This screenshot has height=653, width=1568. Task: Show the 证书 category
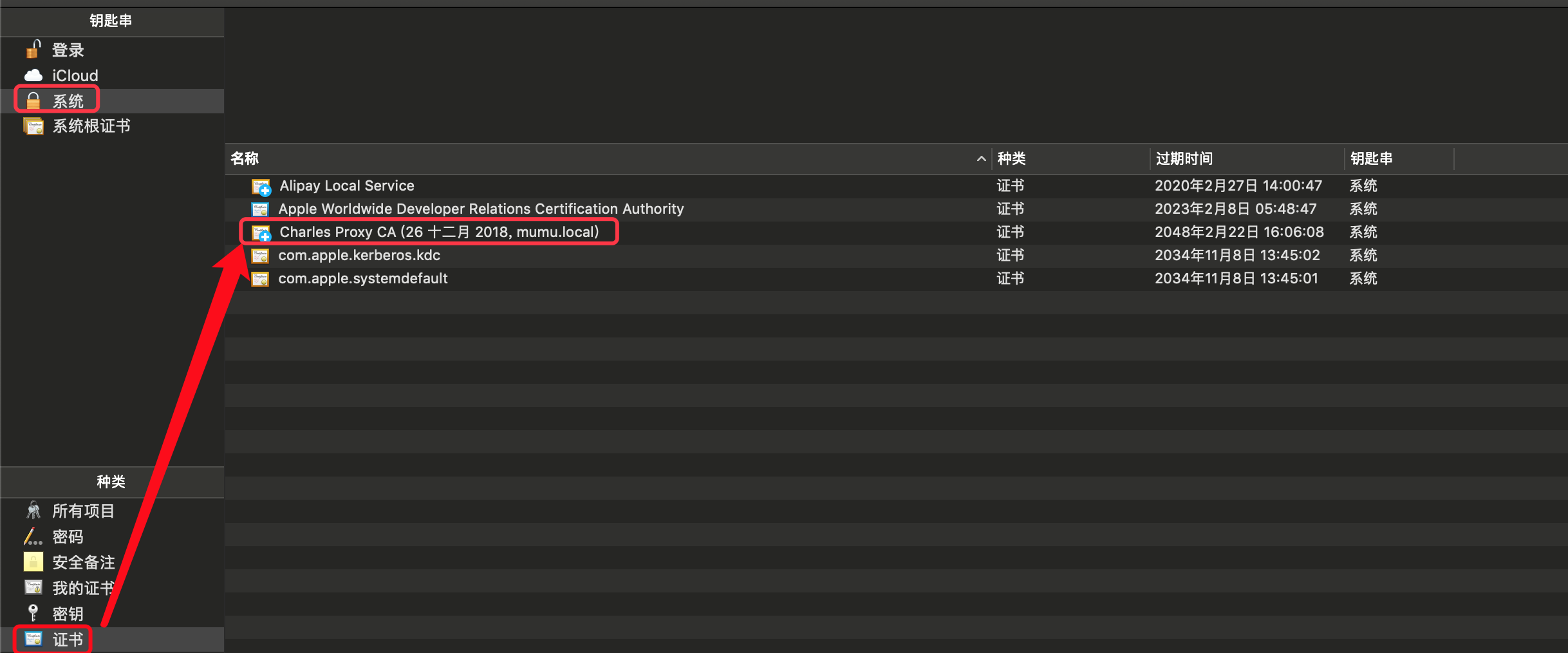pyautogui.click(x=112, y=639)
